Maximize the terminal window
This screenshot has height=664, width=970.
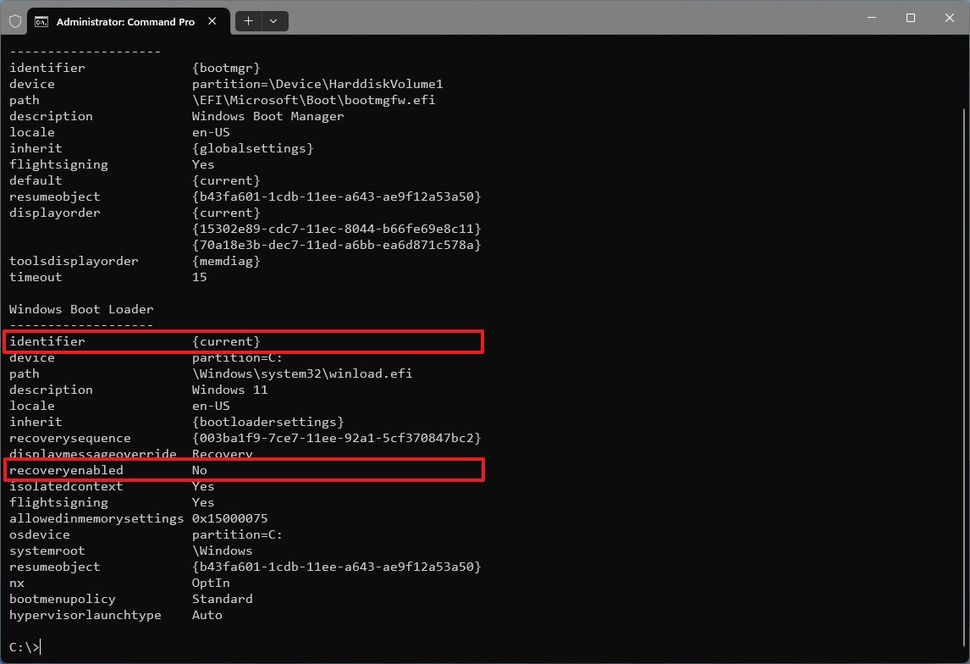(910, 18)
